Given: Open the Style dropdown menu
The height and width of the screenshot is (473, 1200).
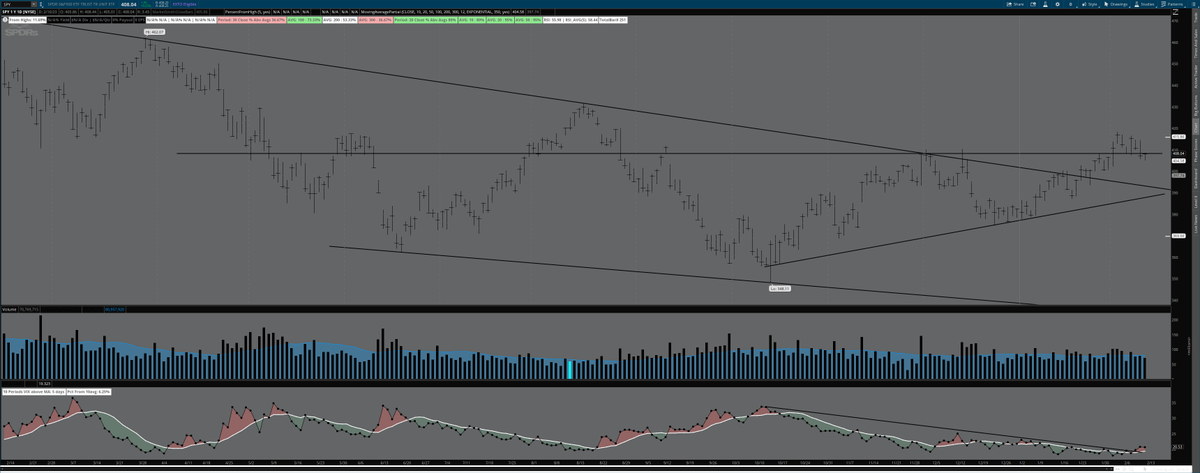Looking at the screenshot, I should tap(1090, 4).
